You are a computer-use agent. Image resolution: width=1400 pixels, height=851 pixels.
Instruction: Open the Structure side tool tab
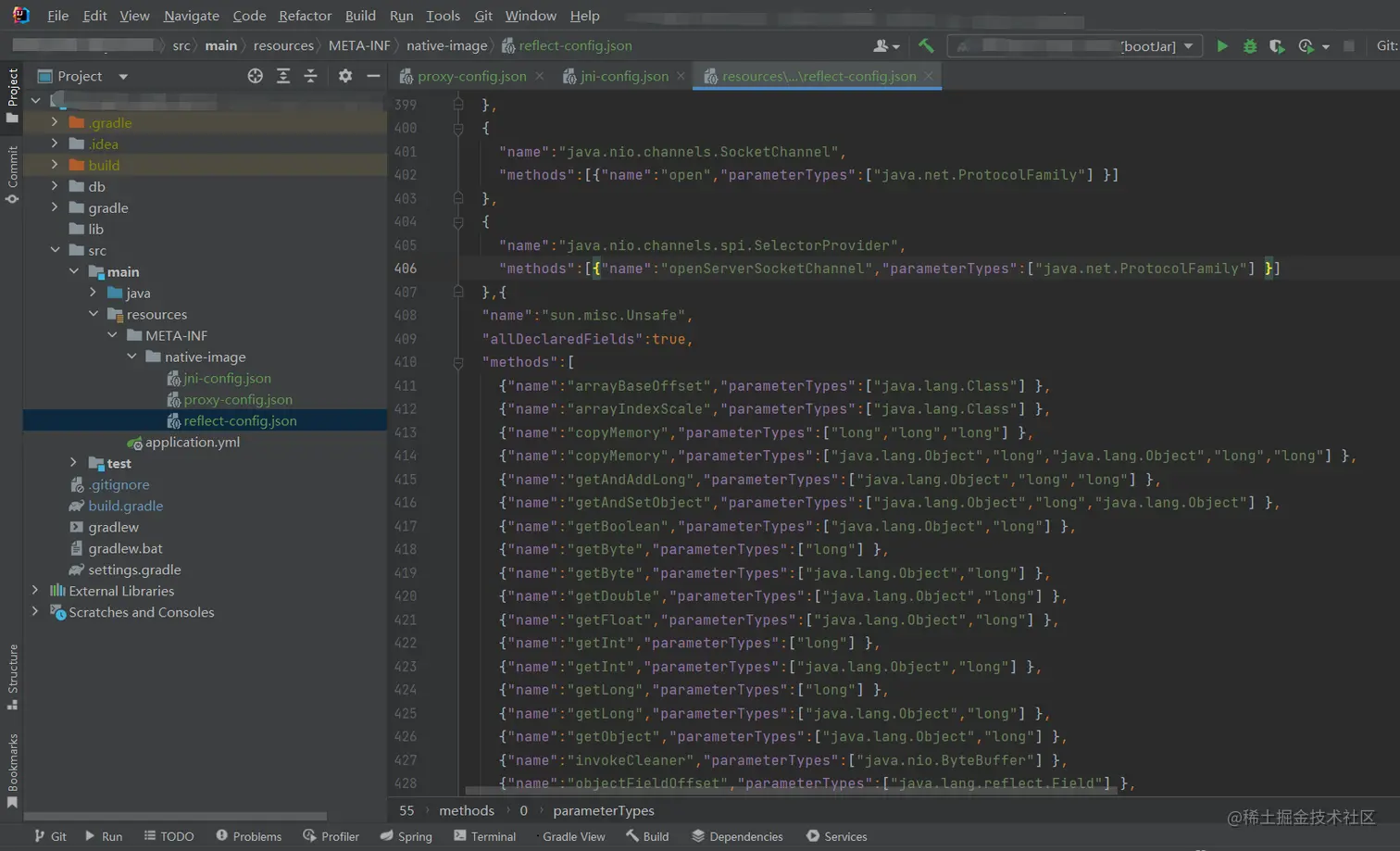pyautogui.click(x=12, y=677)
